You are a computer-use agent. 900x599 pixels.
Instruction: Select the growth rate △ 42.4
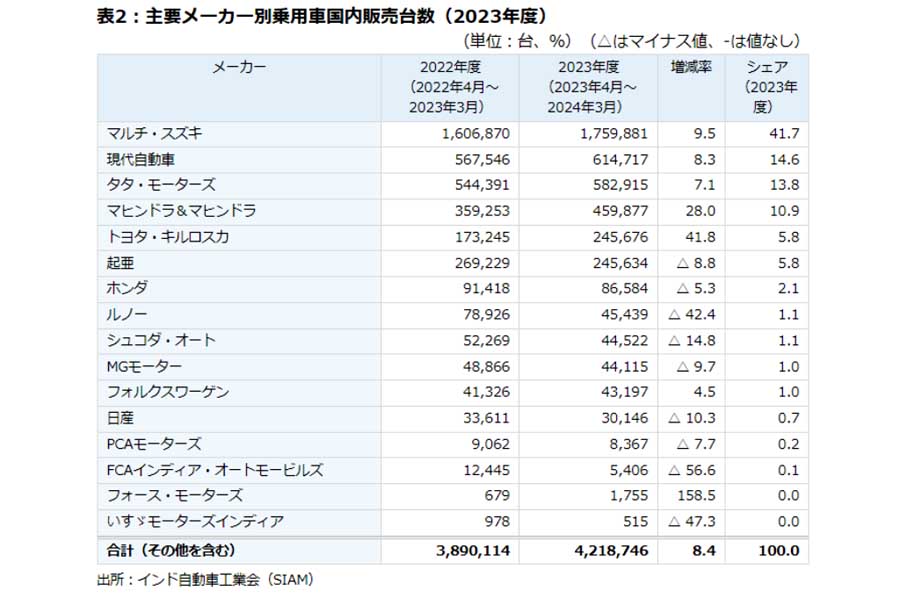click(x=692, y=314)
